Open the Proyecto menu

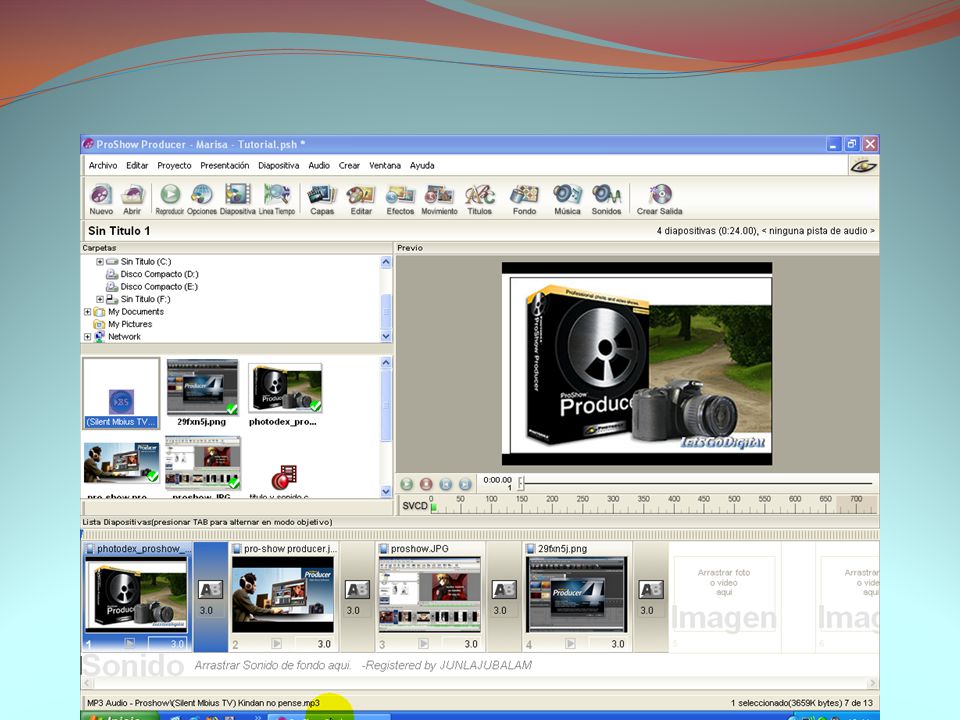[x=174, y=165]
